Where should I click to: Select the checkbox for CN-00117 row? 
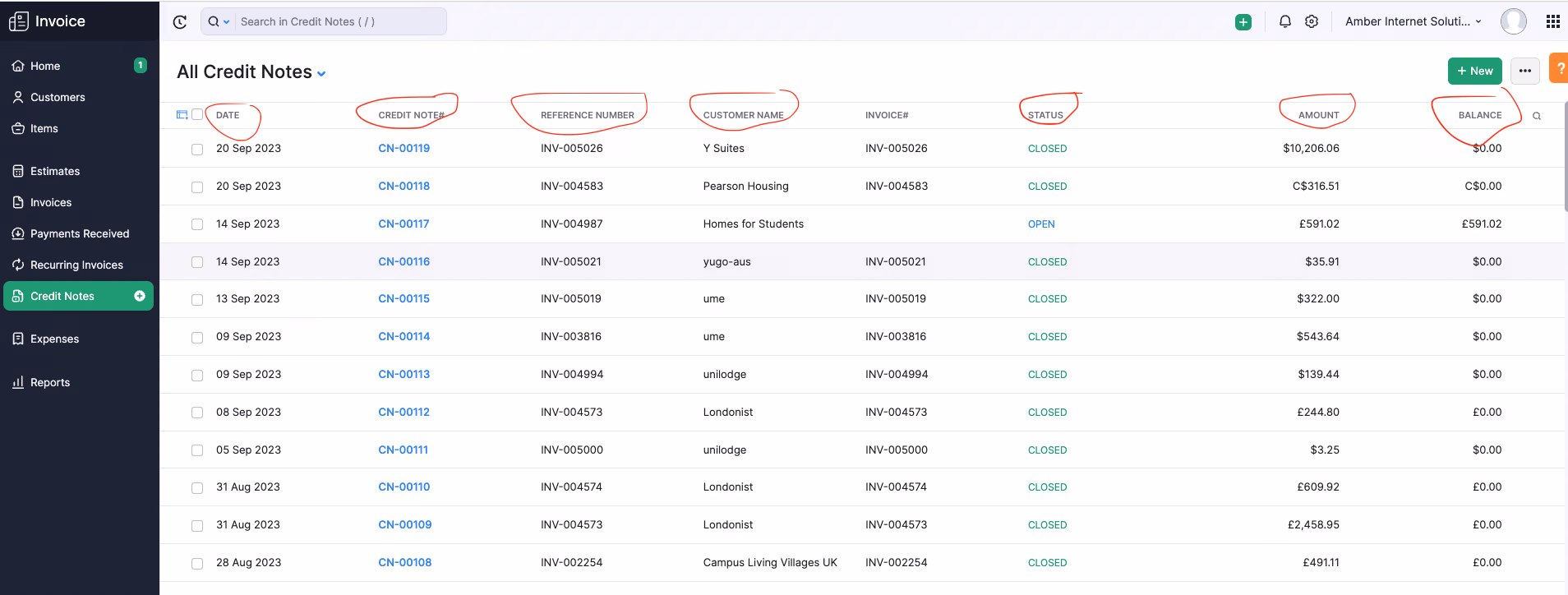[197, 224]
